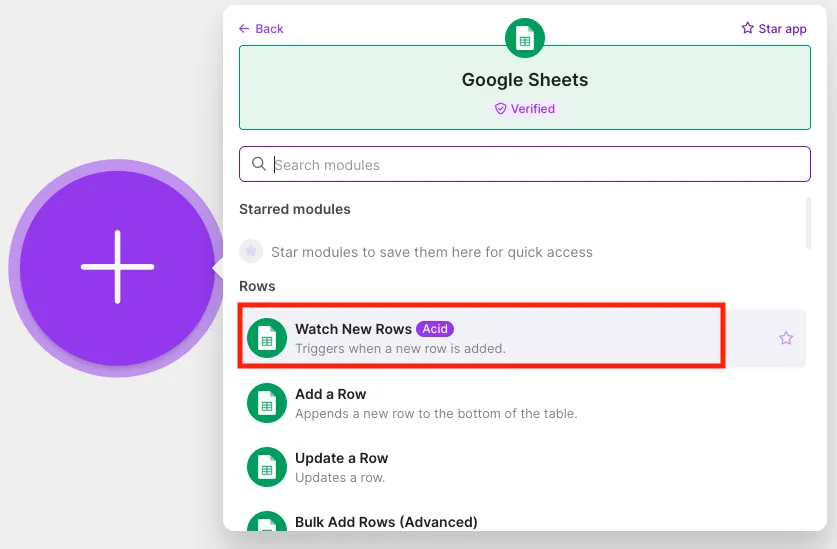Screen dimensions: 837x549
Task: Click the magnifier search icon
Action: [259, 164]
